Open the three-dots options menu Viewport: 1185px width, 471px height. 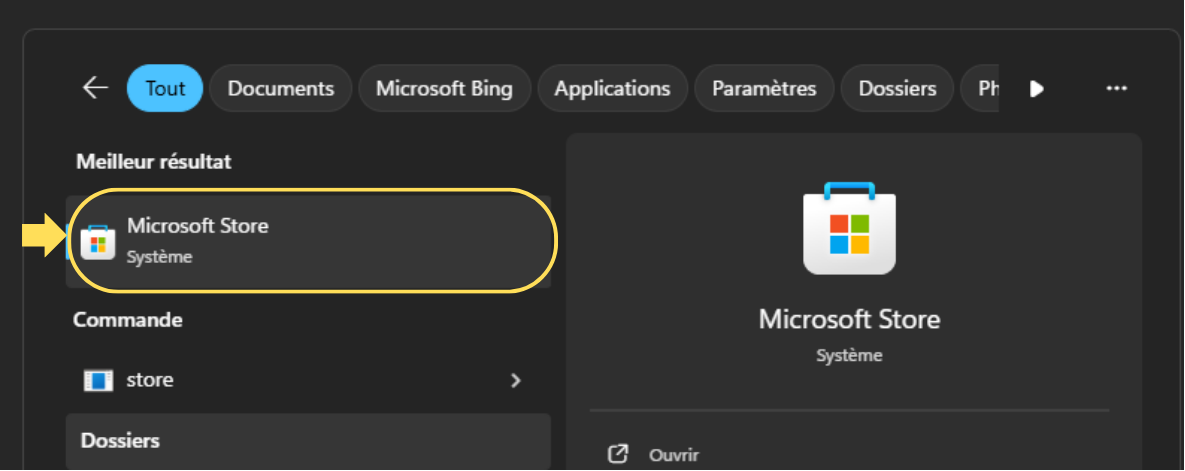(1116, 88)
